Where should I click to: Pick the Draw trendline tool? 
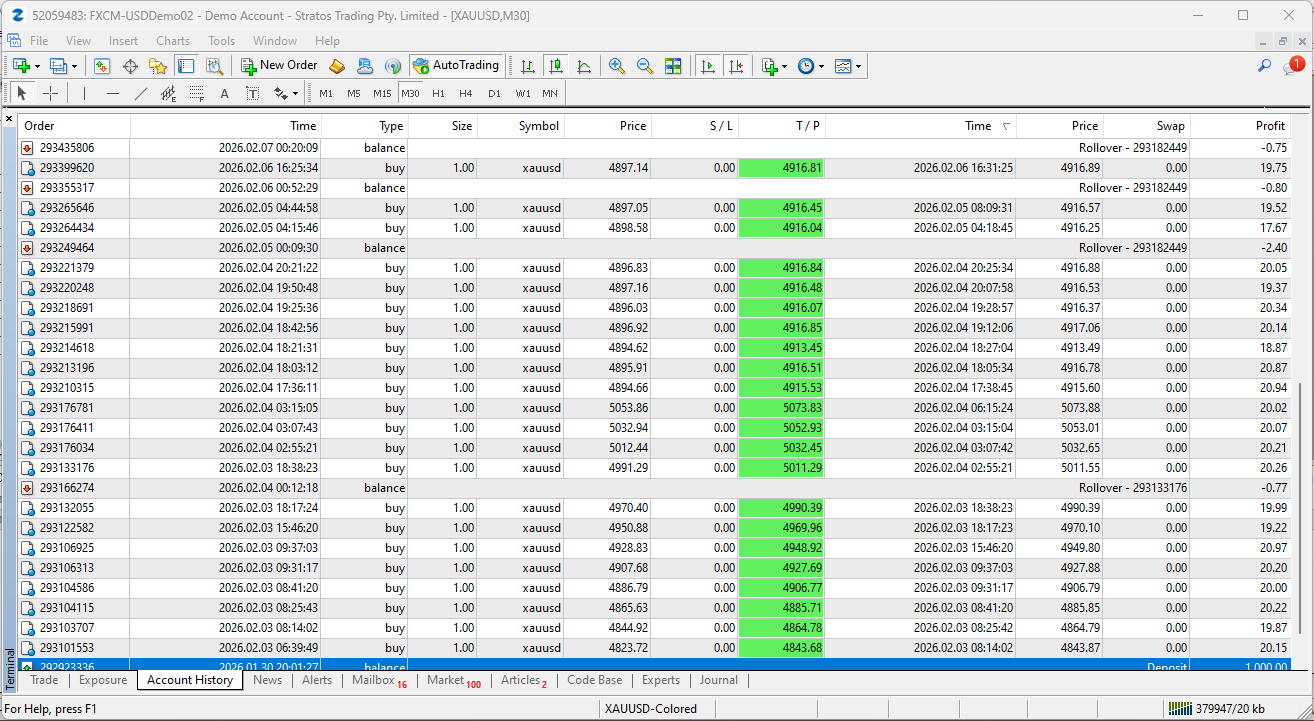140,93
